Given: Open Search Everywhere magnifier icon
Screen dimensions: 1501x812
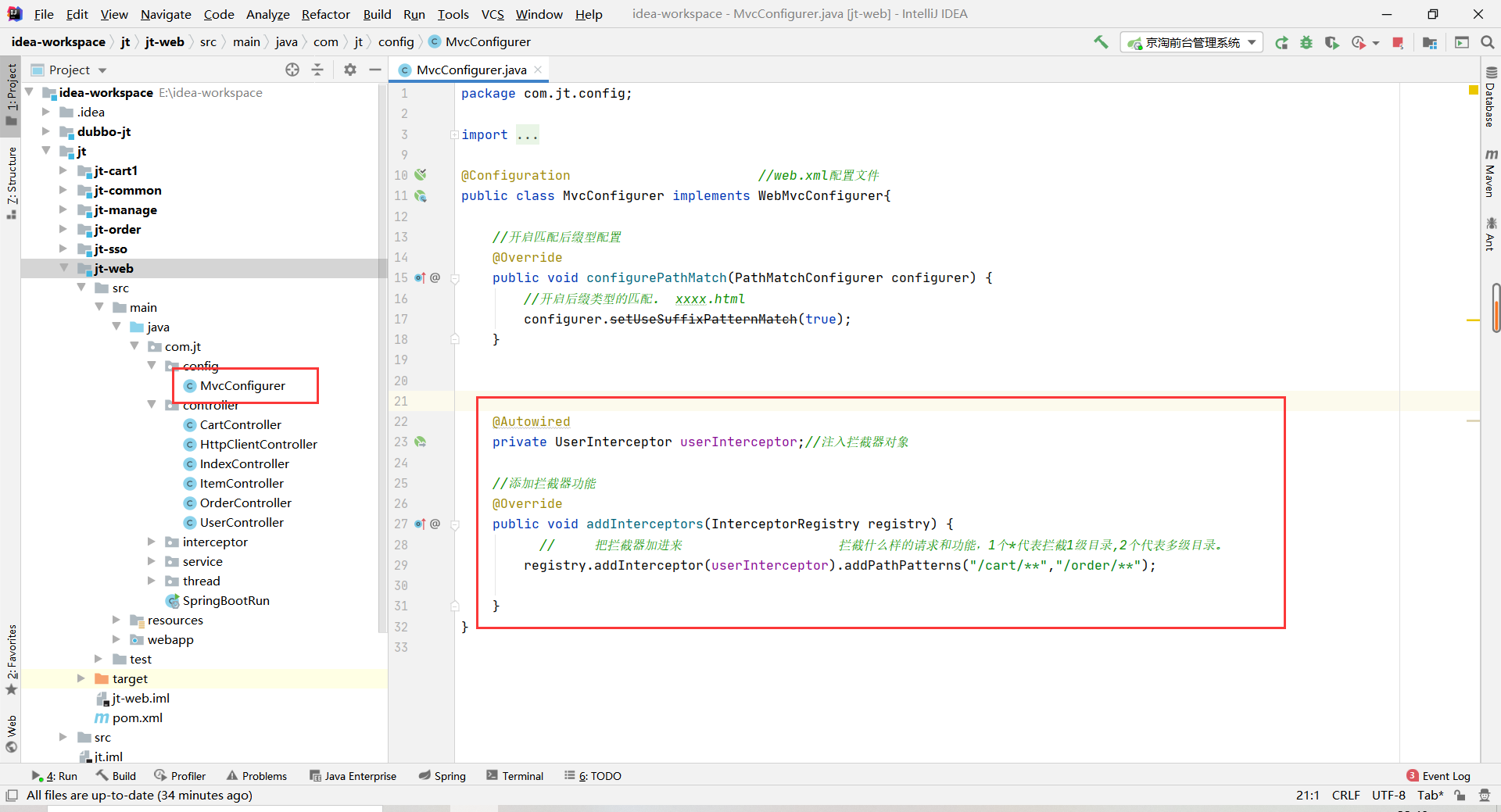Looking at the screenshot, I should pos(1487,42).
